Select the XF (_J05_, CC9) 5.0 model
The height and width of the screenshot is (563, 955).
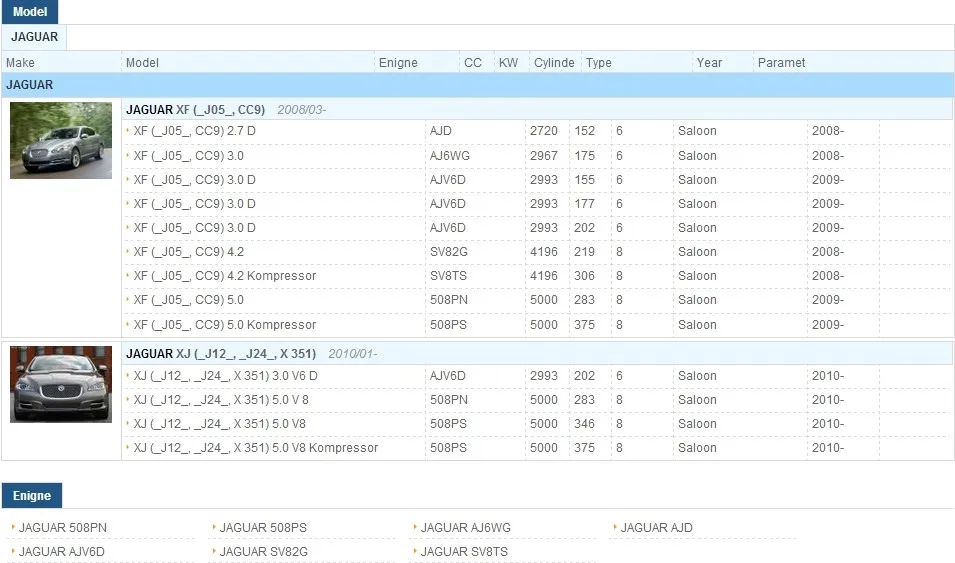pos(188,300)
